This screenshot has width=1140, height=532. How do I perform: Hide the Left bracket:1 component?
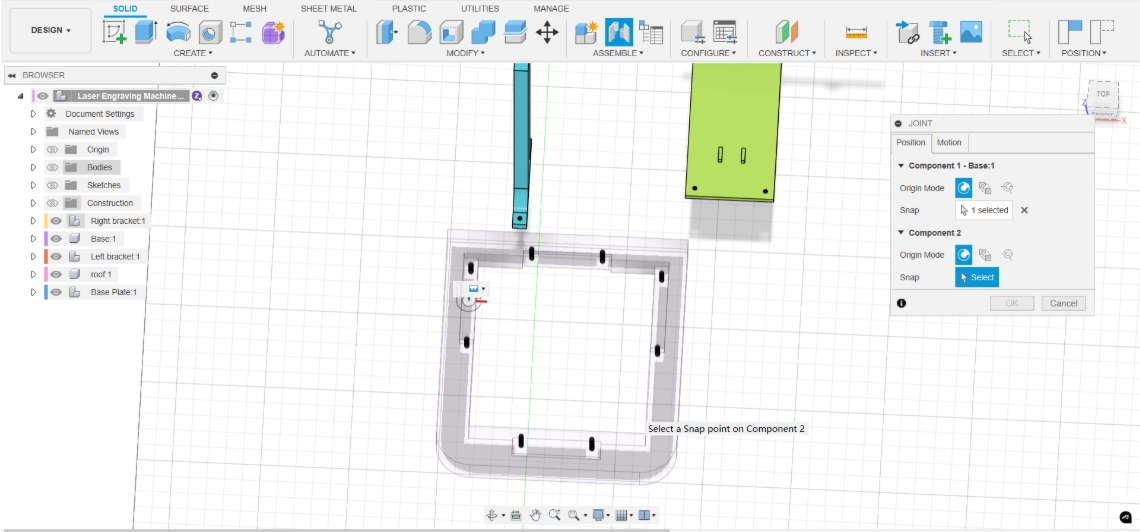[x=56, y=257]
